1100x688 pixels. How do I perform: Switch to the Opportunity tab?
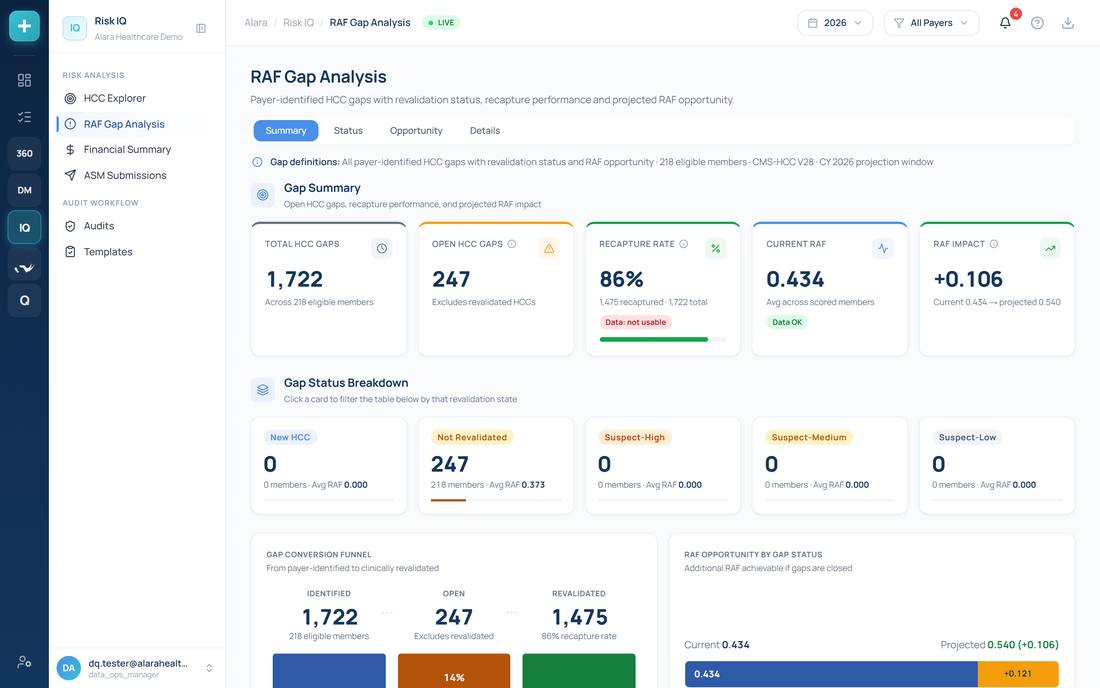[x=416, y=130]
